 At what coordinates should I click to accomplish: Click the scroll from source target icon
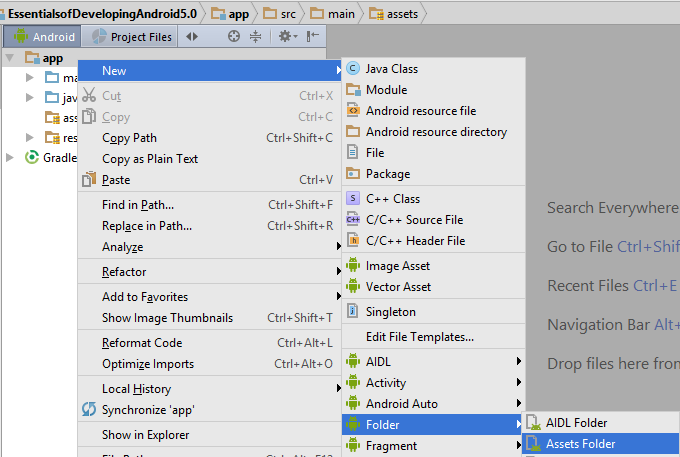pyautogui.click(x=234, y=36)
